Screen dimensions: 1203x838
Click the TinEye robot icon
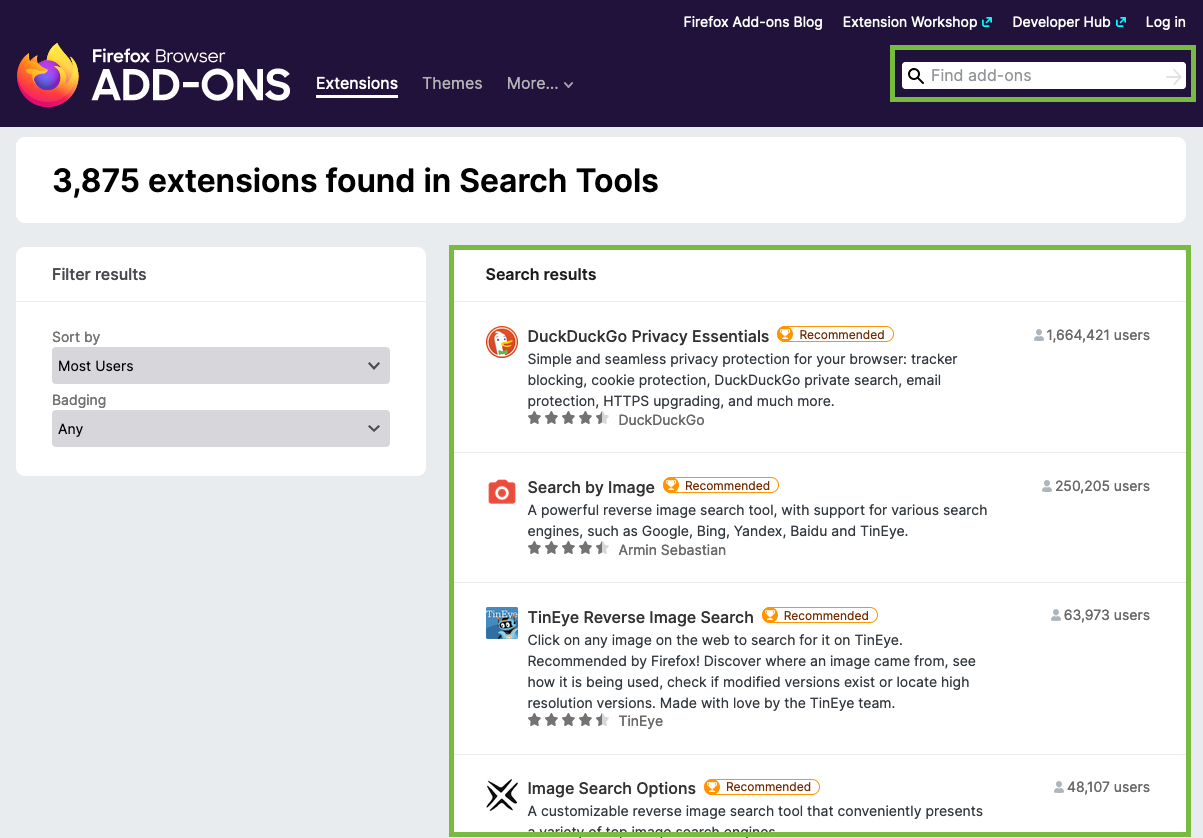pos(501,622)
